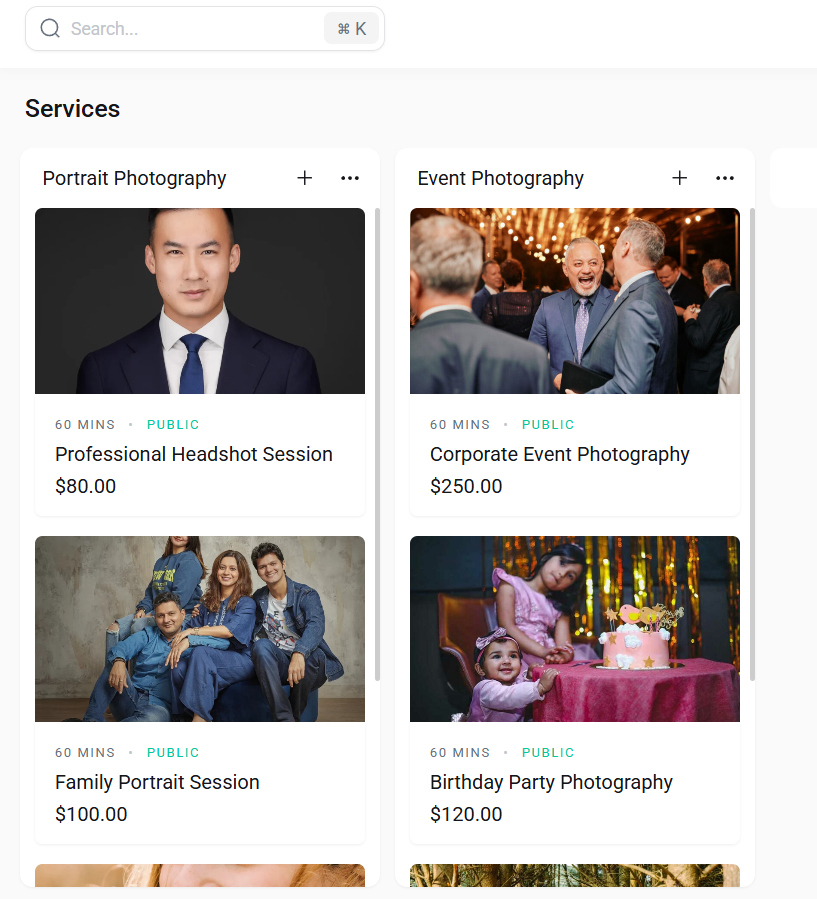Click the $250.00 price on Corporate Event
817x899 pixels.
point(466,487)
